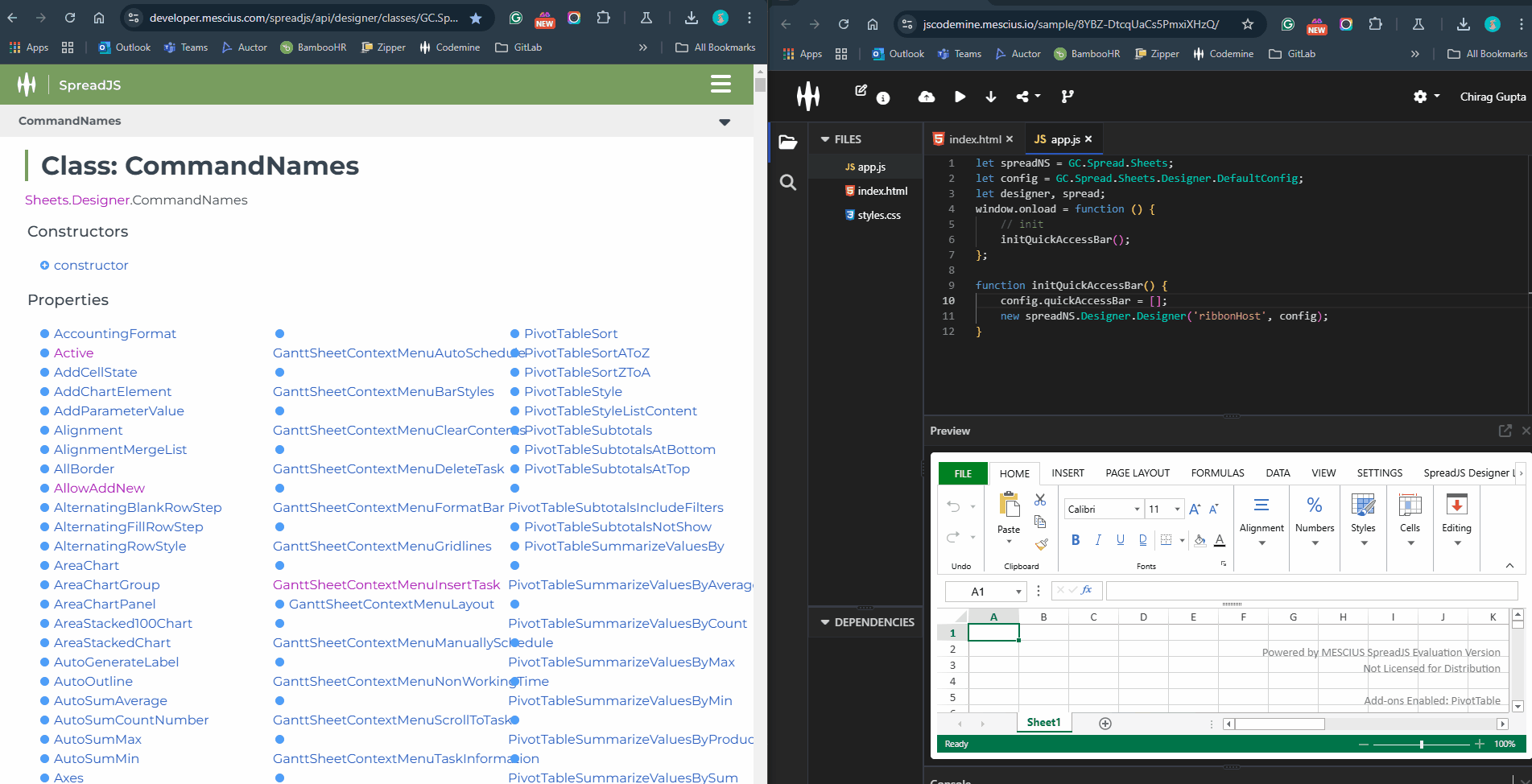
Task: Select column D header in spreadsheet
Action: tap(1143, 617)
